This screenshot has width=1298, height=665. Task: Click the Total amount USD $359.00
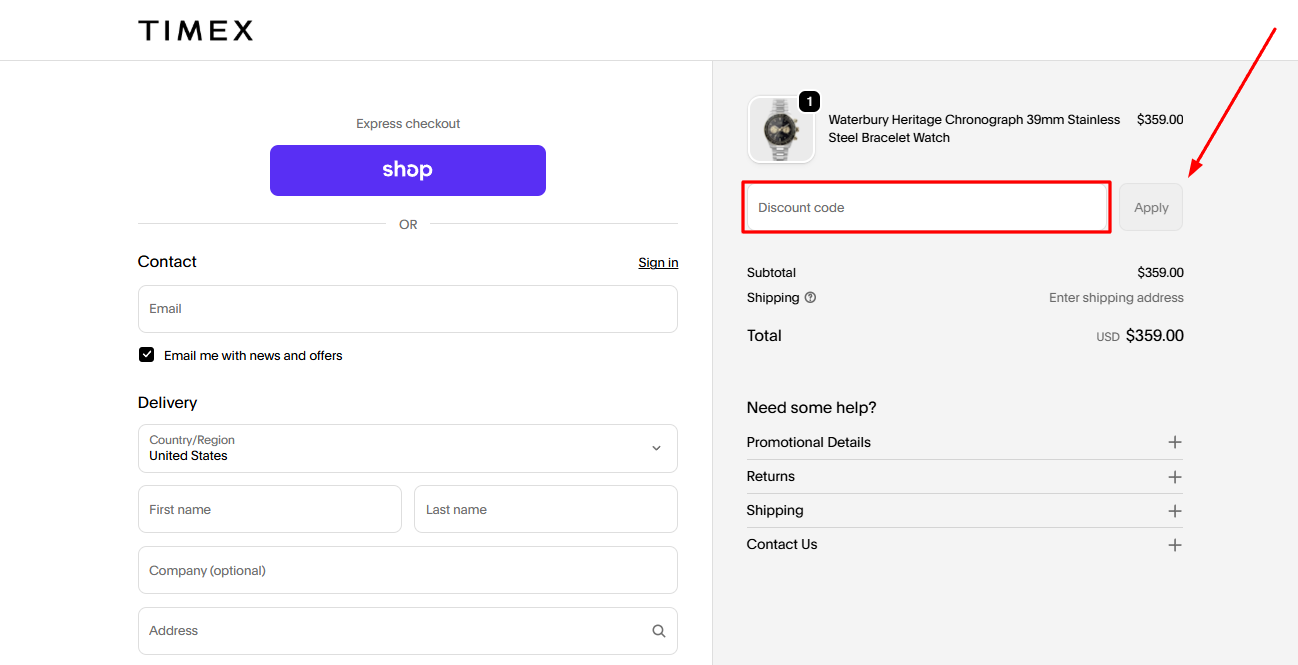(1140, 336)
